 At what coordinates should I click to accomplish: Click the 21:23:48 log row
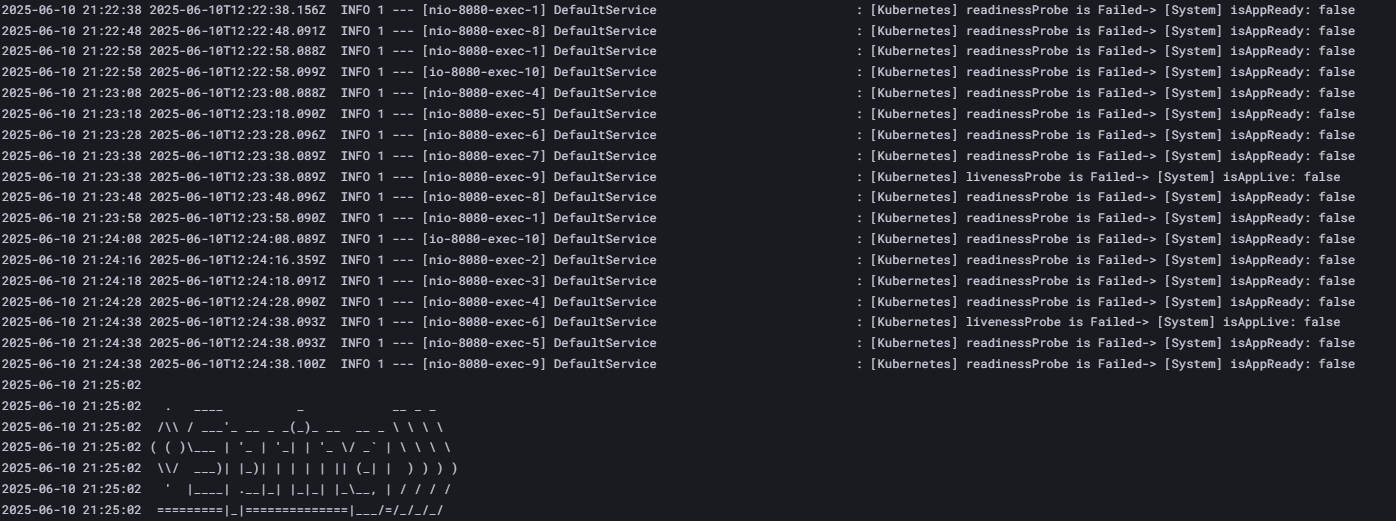pos(400,198)
